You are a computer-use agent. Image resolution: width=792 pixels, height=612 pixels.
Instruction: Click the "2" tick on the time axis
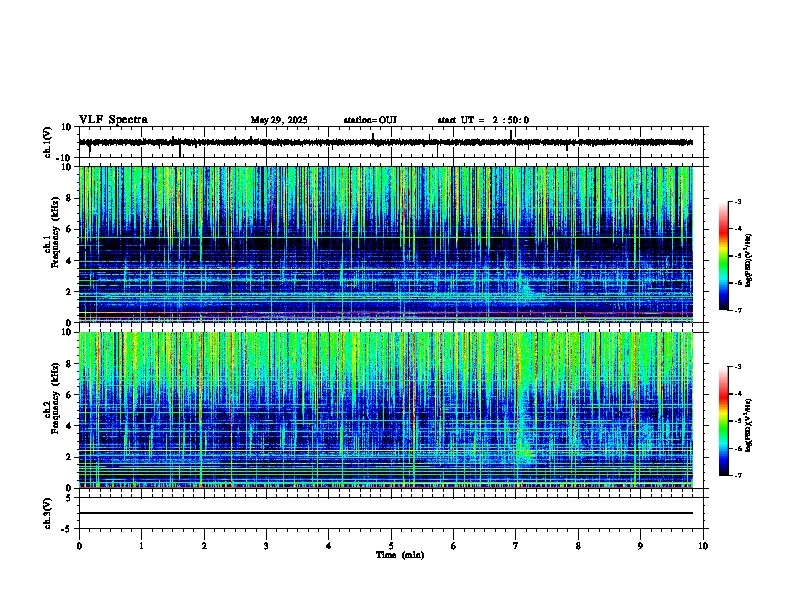204,546
